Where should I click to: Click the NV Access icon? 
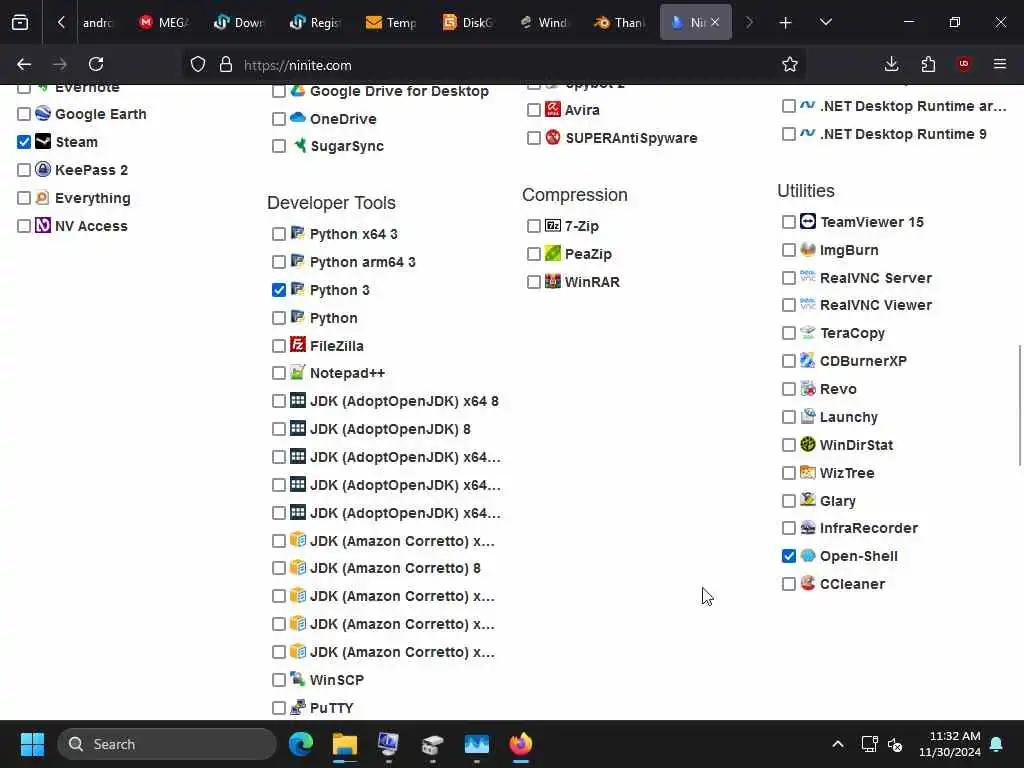click(43, 225)
